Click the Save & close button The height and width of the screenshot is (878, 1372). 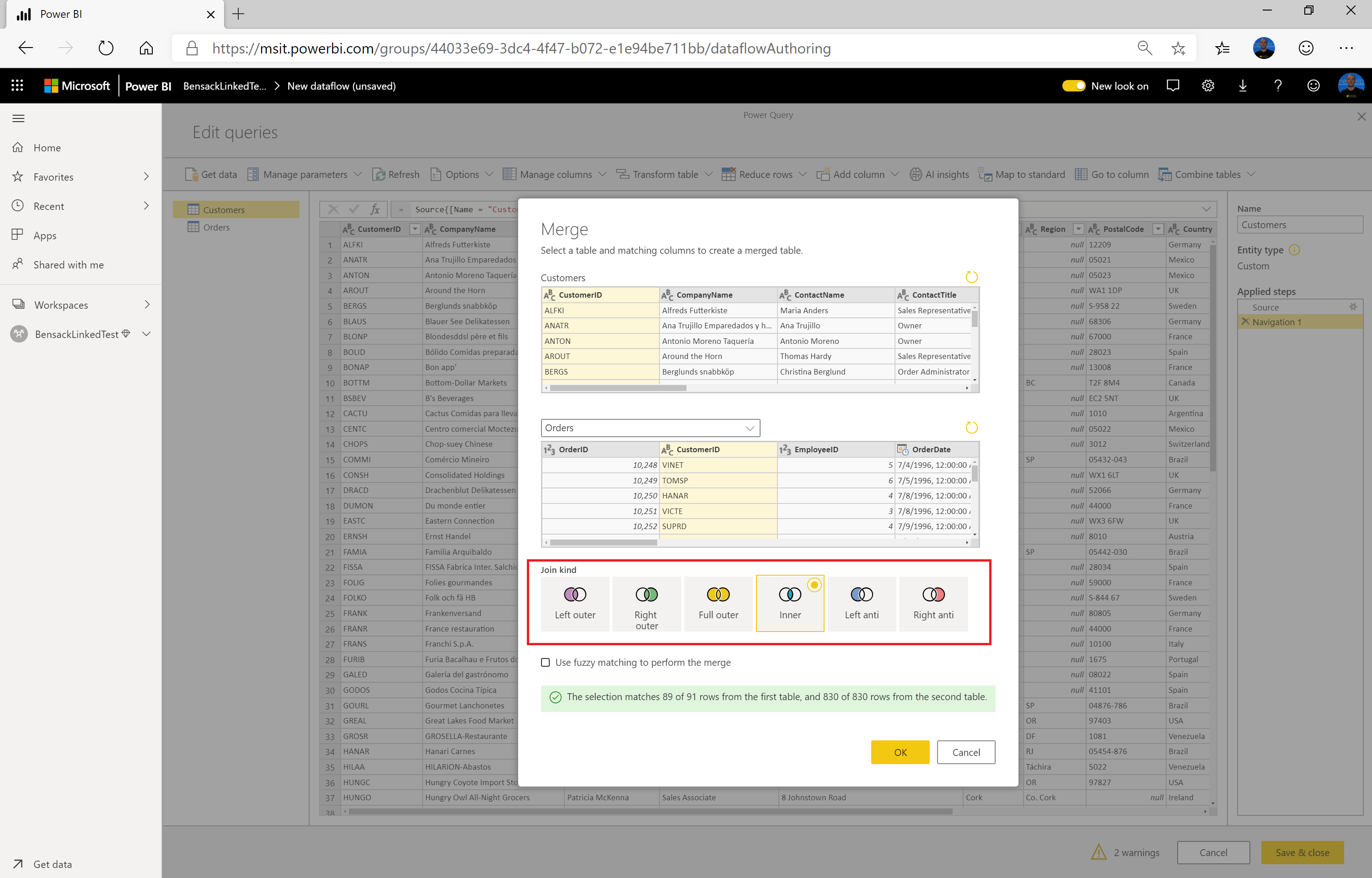tap(1302, 852)
